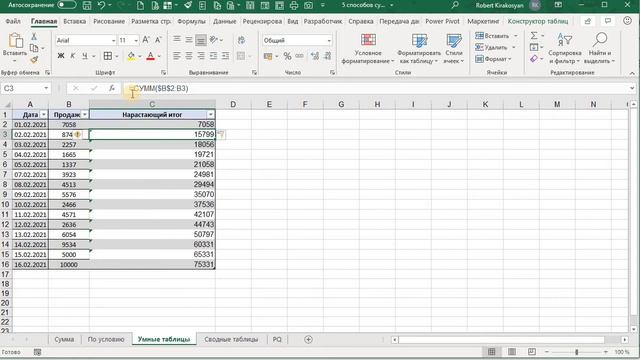
Task: Open the number format Общий dropdown
Action: click(329, 40)
